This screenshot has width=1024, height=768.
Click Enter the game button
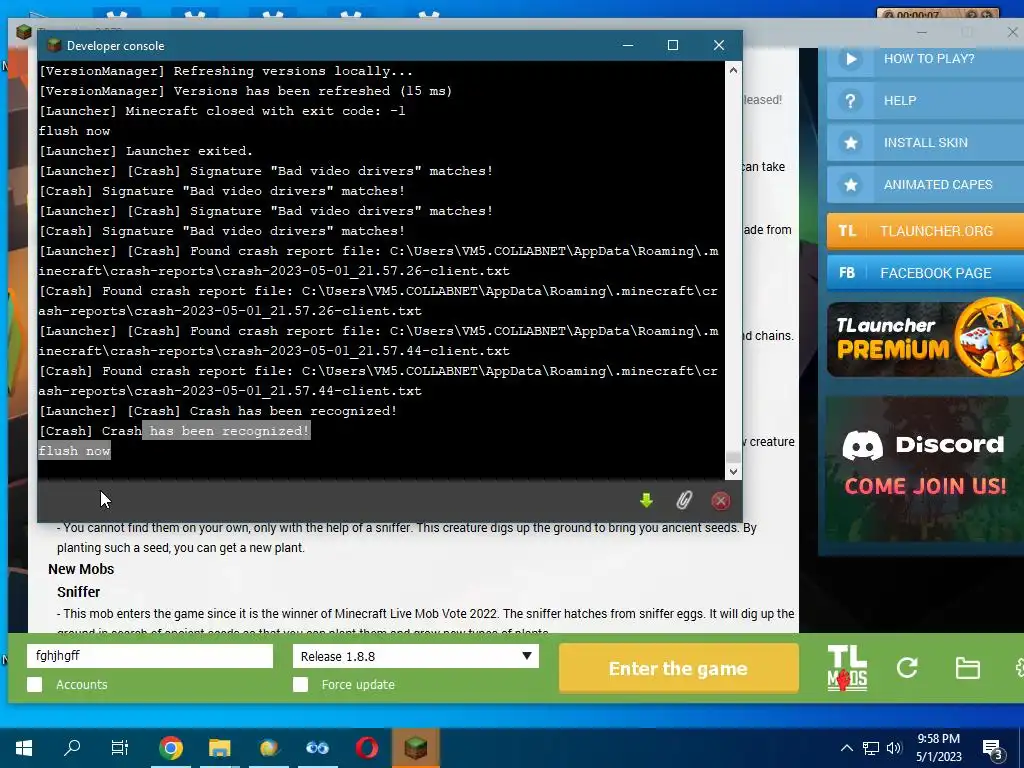coord(679,668)
